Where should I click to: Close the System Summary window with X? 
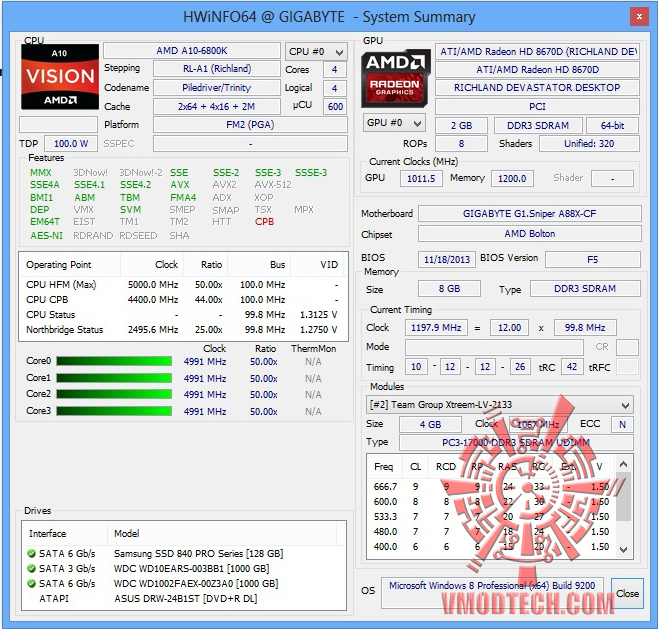coord(639,17)
